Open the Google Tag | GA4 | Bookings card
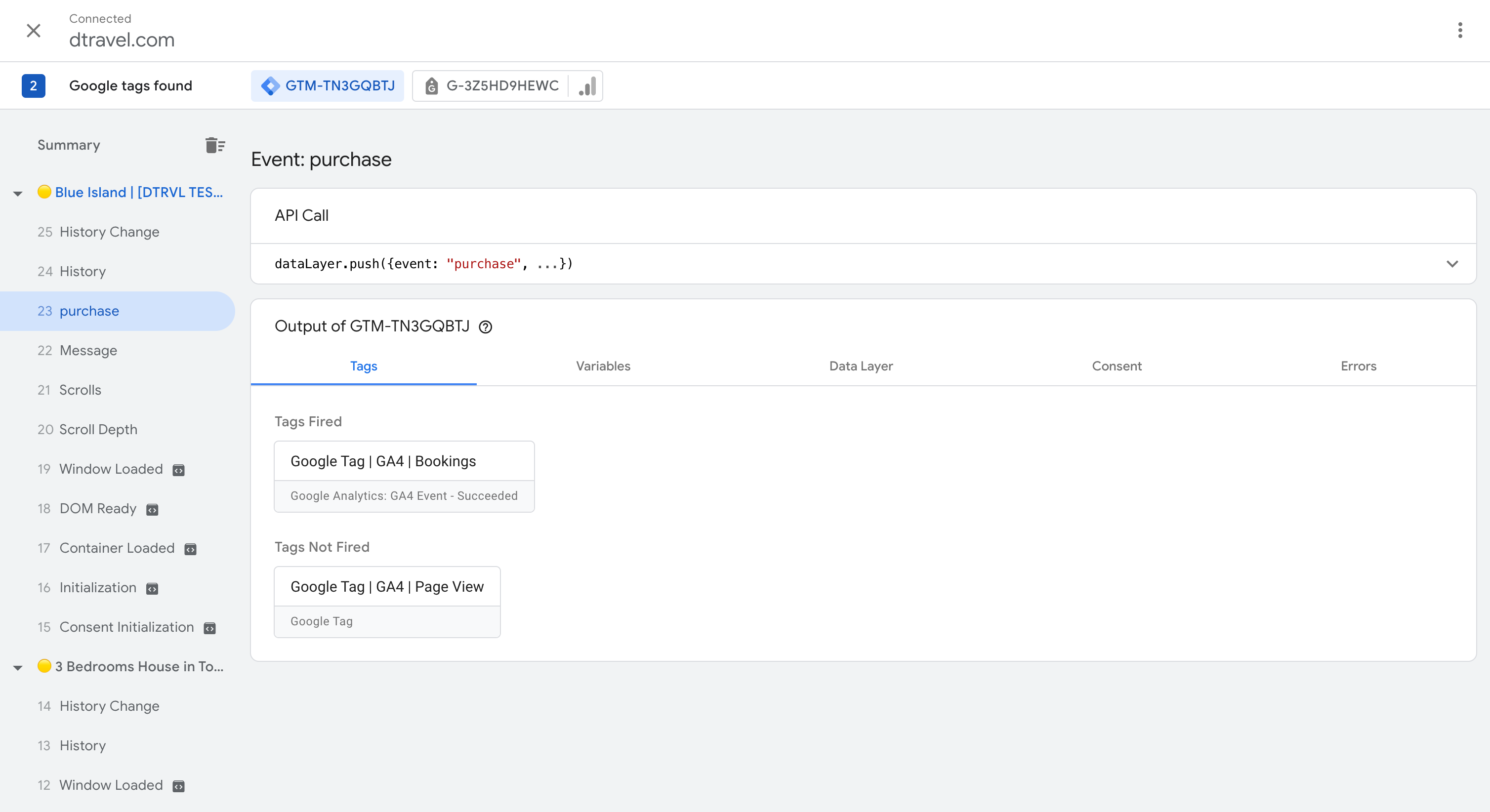This screenshot has width=1490, height=812. click(x=404, y=477)
